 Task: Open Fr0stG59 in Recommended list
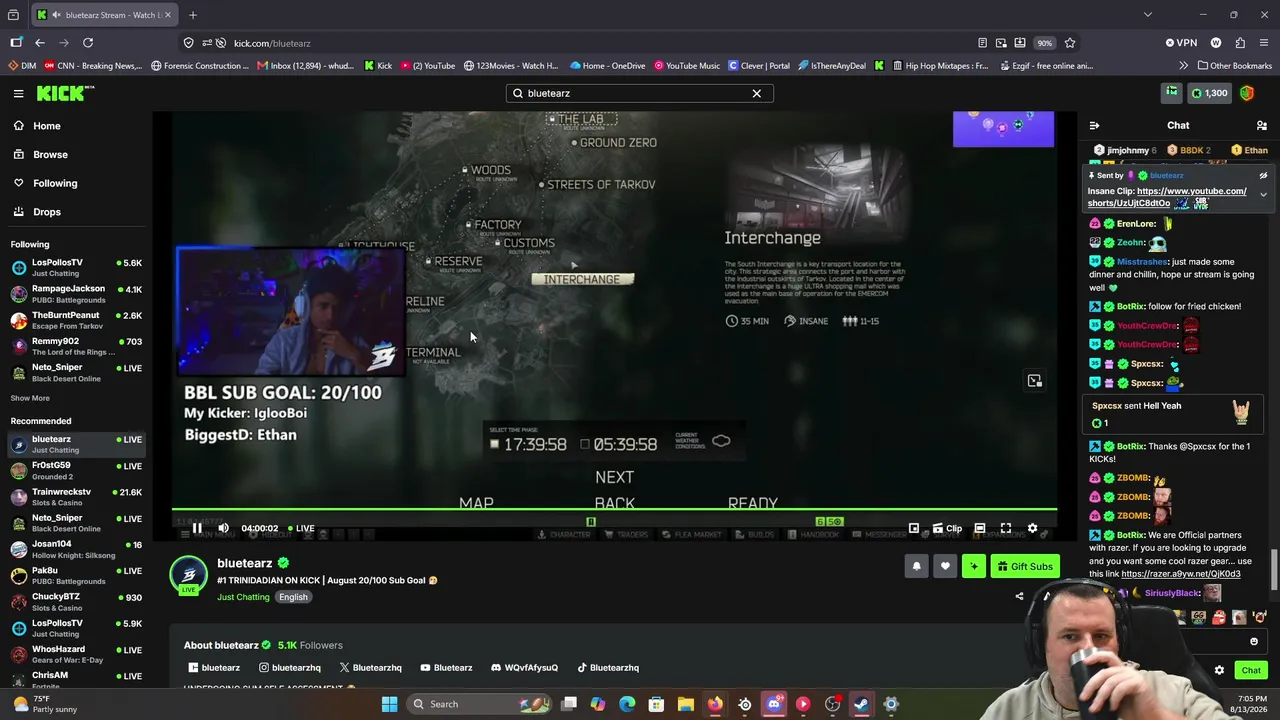tap(76, 470)
